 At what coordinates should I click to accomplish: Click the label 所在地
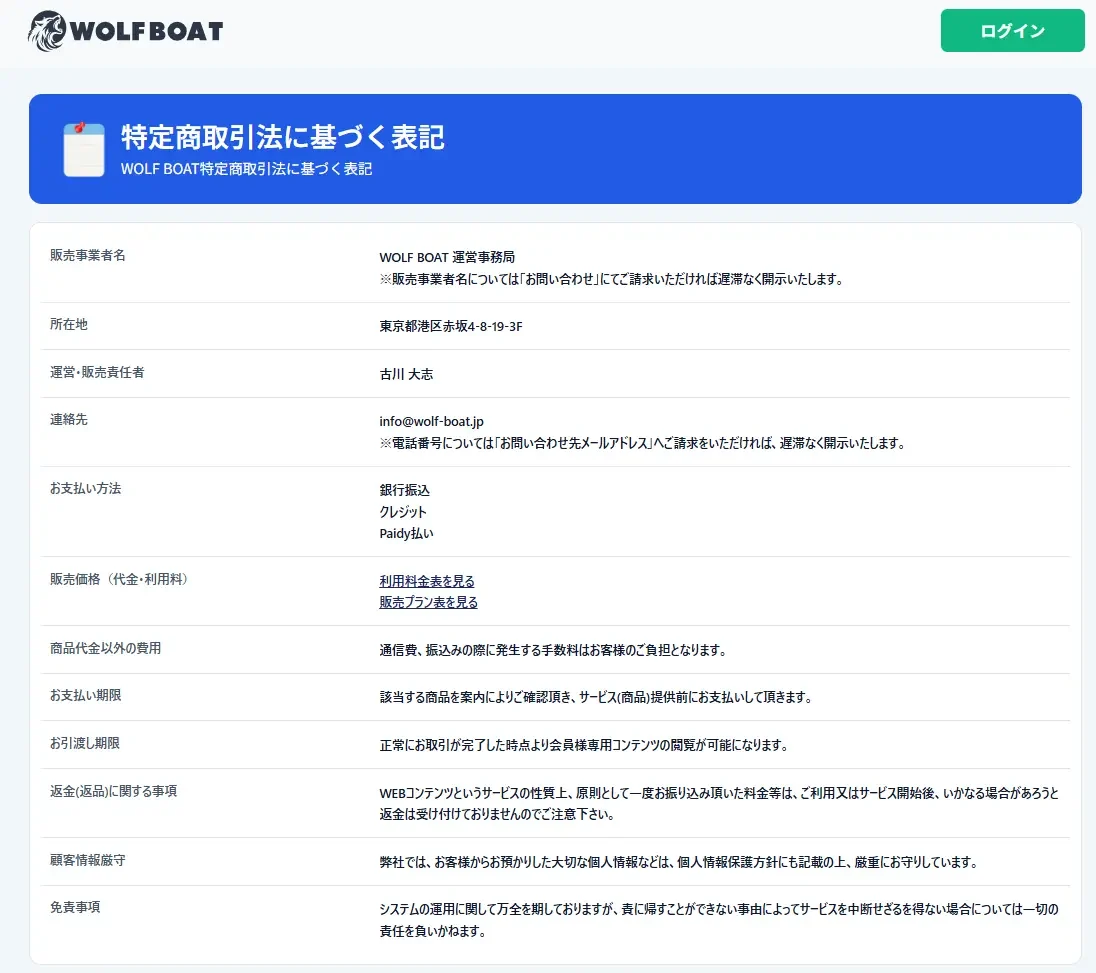[x=68, y=324]
